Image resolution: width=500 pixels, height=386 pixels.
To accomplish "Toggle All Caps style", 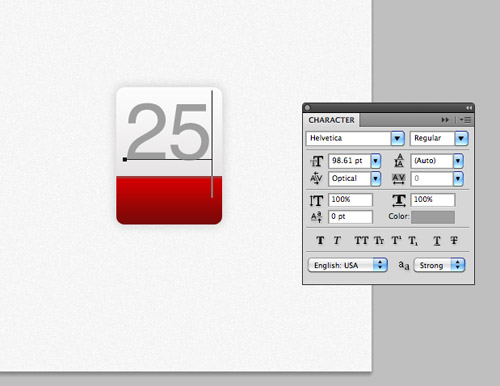I will pos(361,240).
